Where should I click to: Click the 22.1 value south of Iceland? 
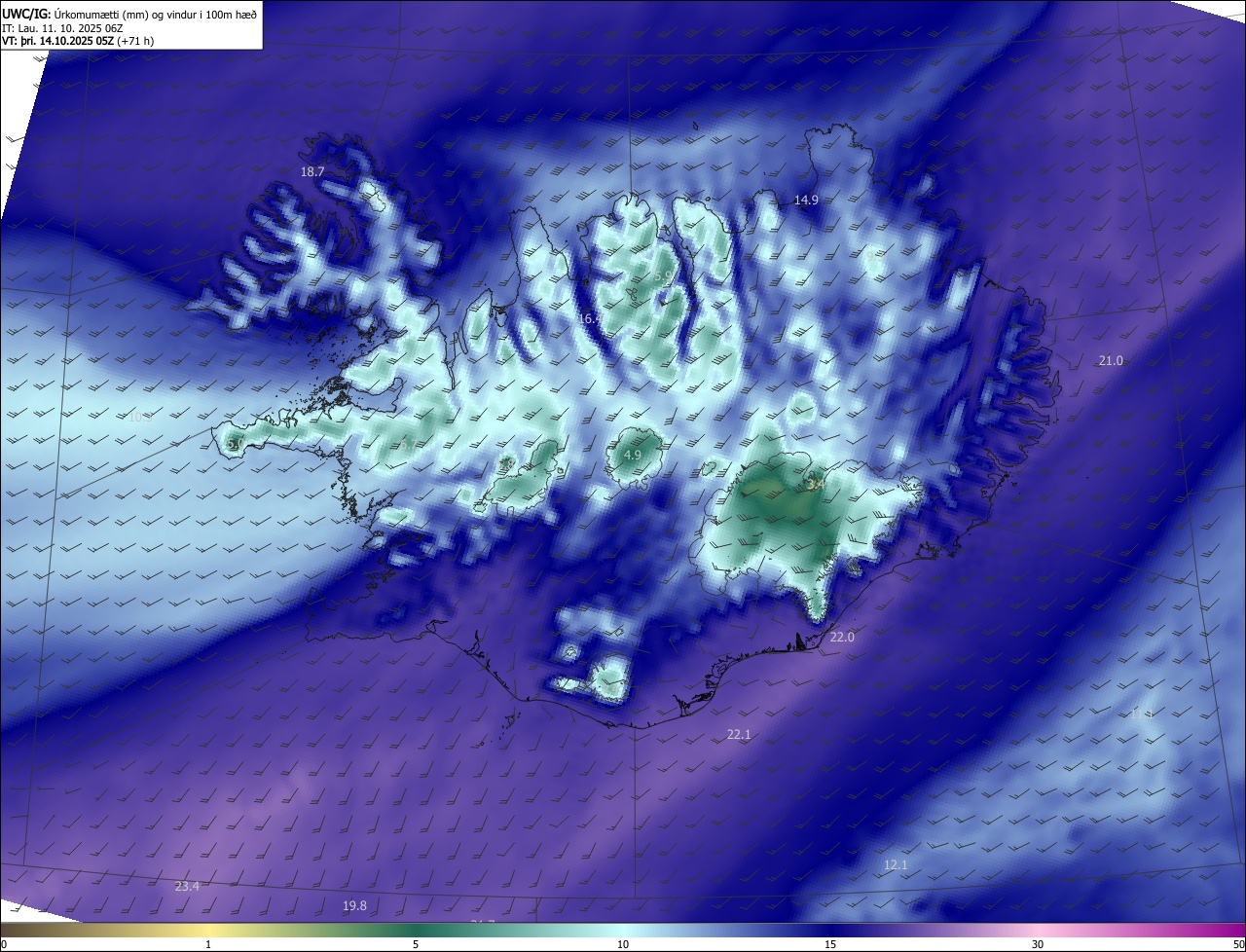tap(739, 734)
